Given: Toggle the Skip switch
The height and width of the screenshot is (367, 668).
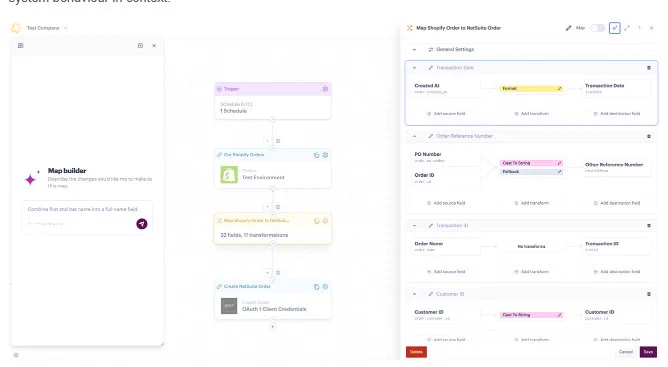Looking at the screenshot, I should point(597,28).
